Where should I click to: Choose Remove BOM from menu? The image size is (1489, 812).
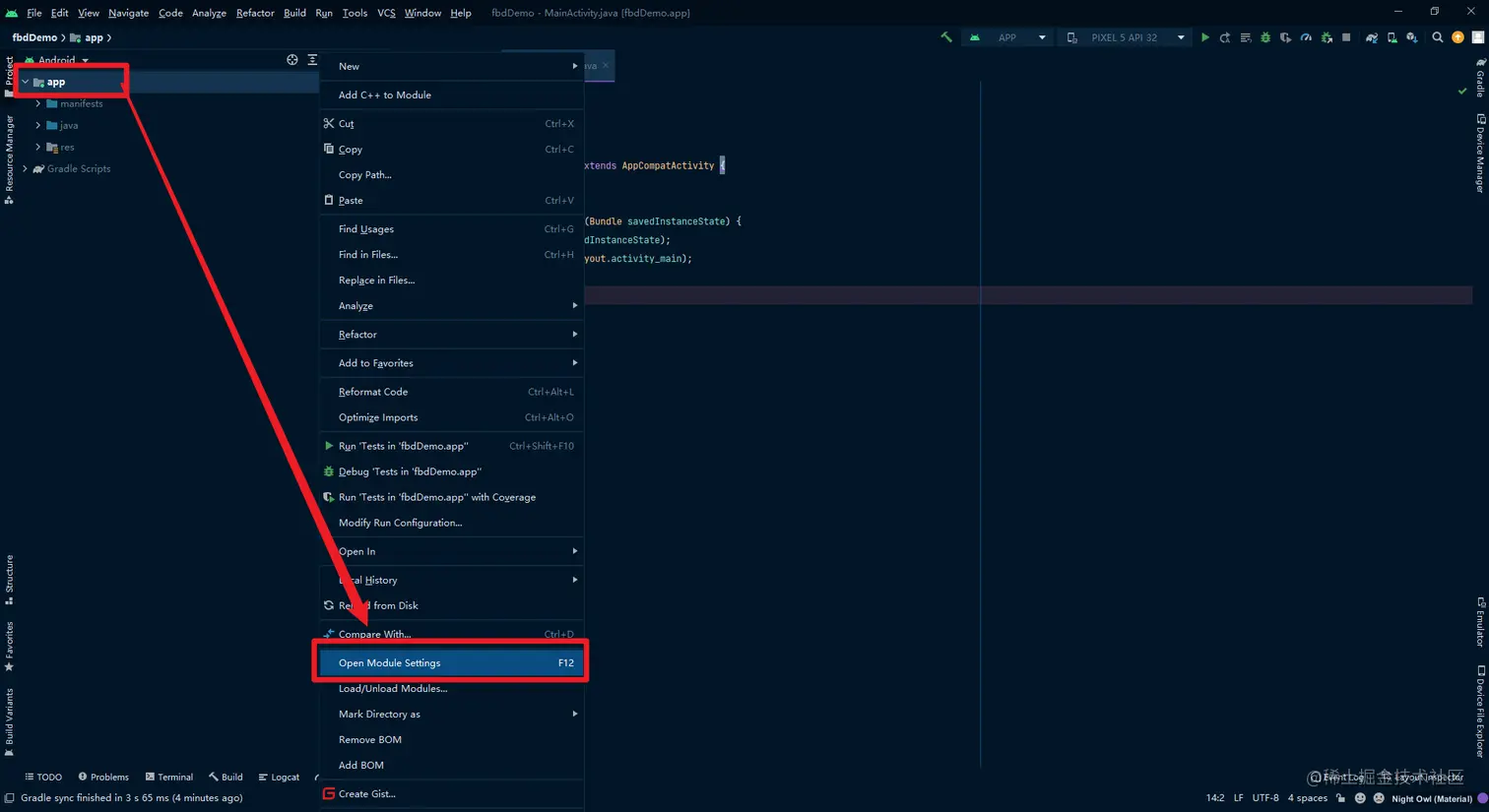pos(452,739)
